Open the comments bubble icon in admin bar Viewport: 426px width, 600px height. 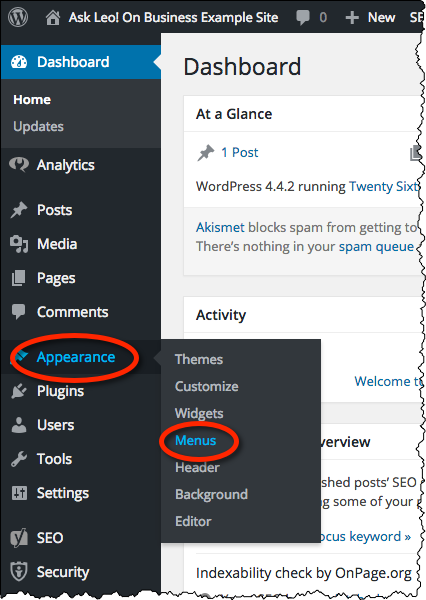[x=302, y=18]
